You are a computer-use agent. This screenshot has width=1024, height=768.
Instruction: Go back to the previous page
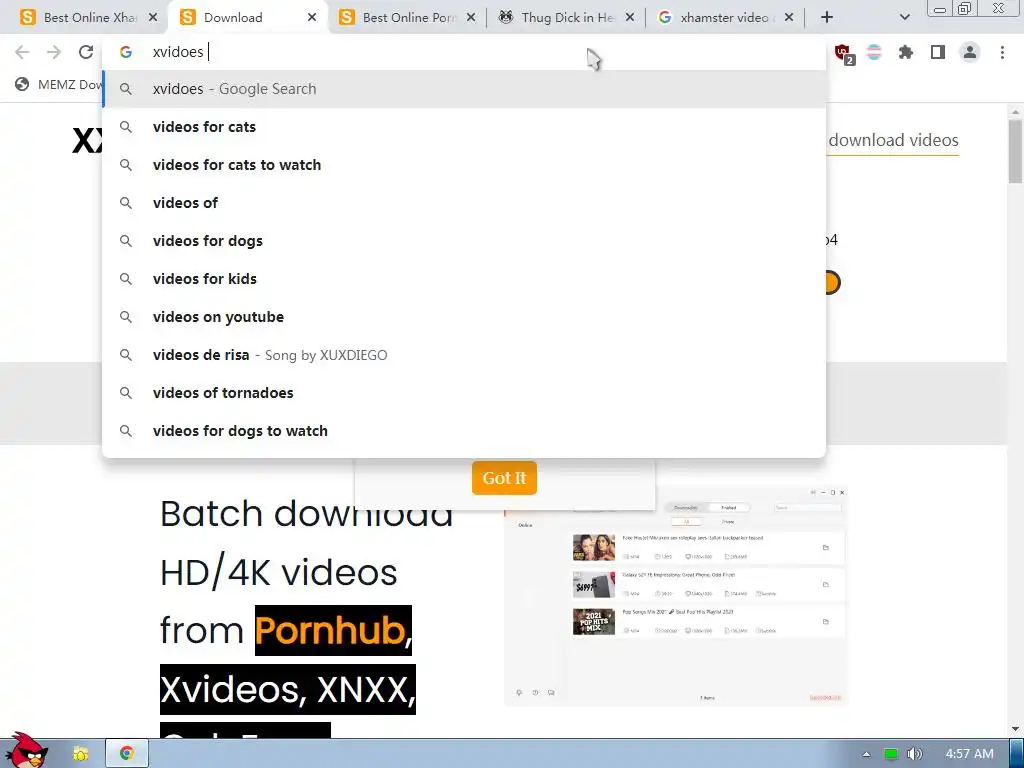(22, 52)
